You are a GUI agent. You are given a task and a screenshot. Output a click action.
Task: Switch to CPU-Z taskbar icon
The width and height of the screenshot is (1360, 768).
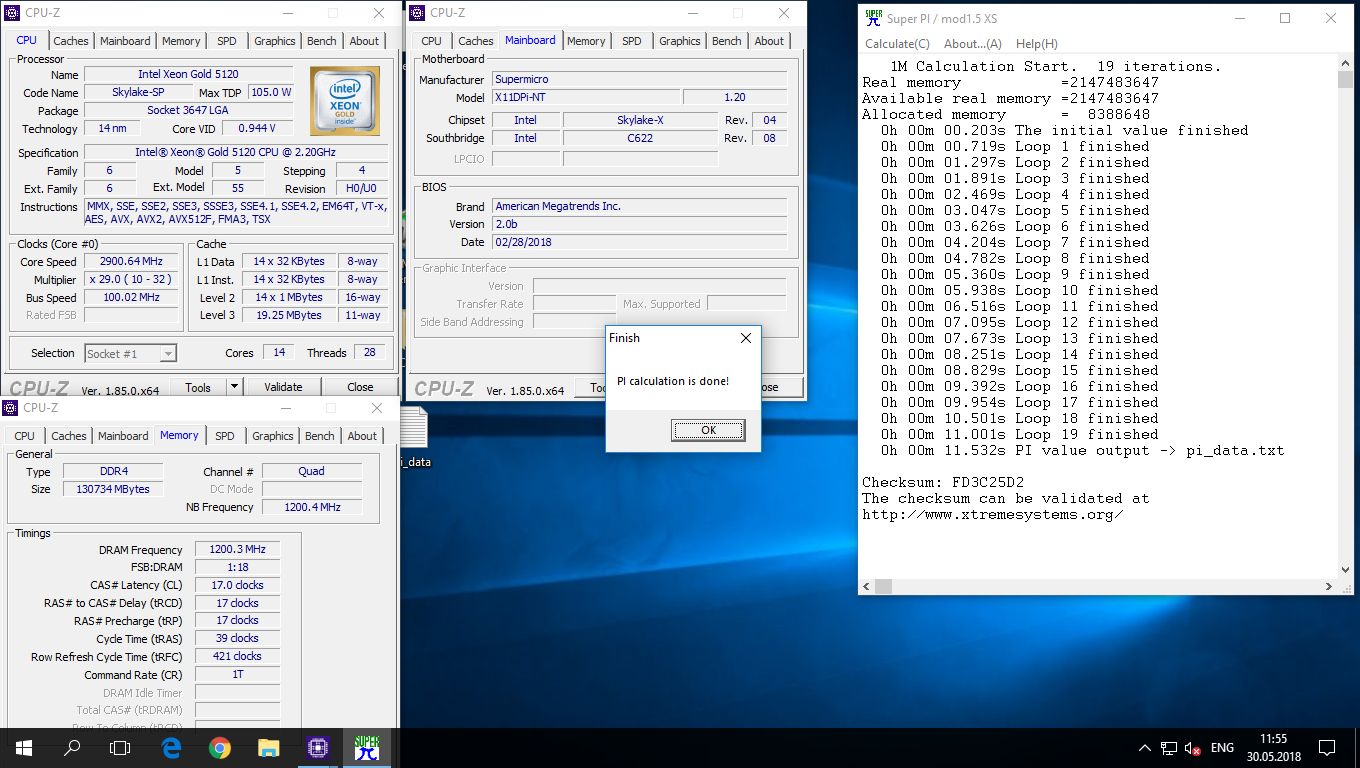coord(318,747)
